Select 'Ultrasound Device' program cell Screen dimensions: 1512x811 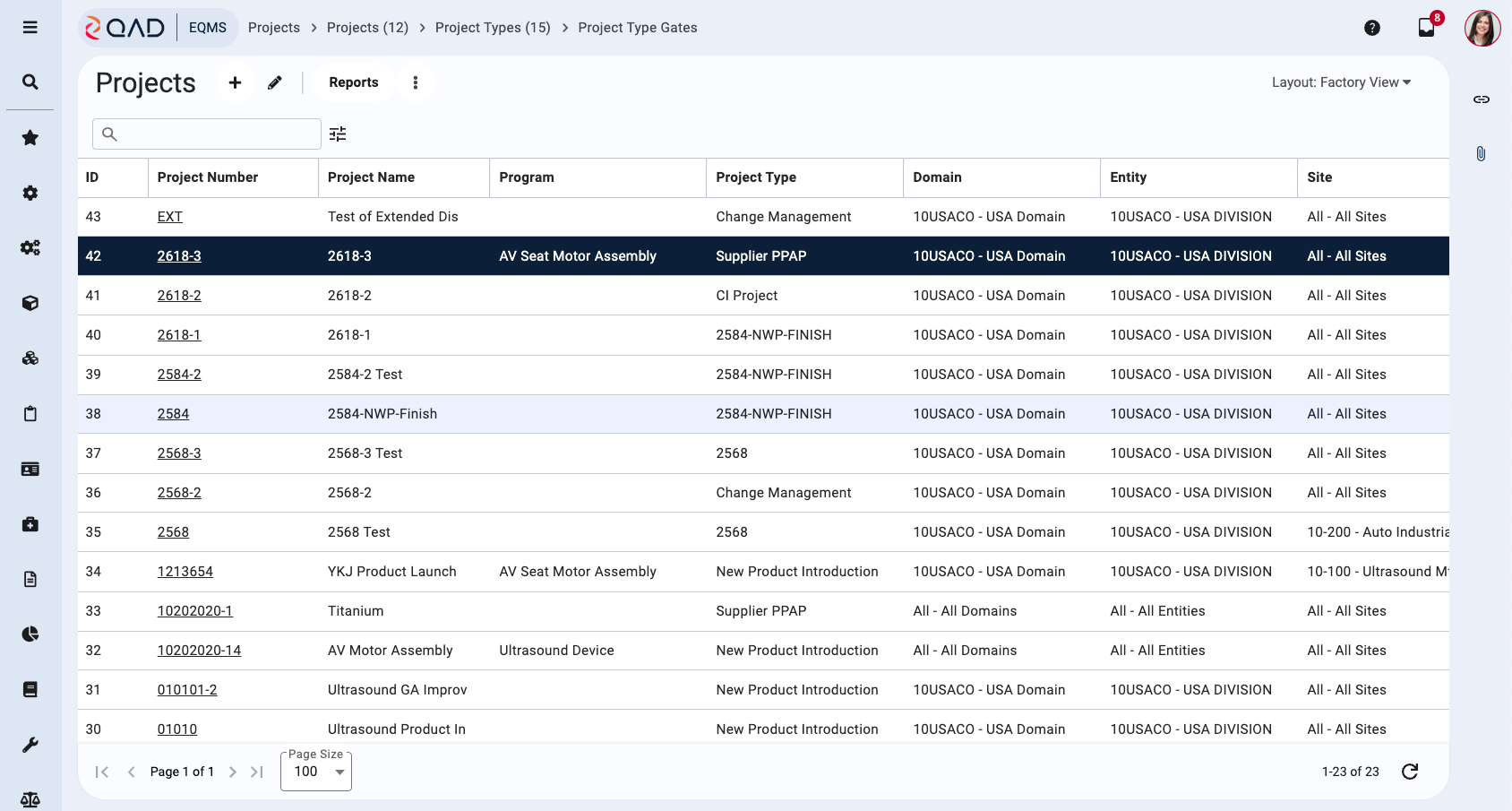[x=598, y=651]
